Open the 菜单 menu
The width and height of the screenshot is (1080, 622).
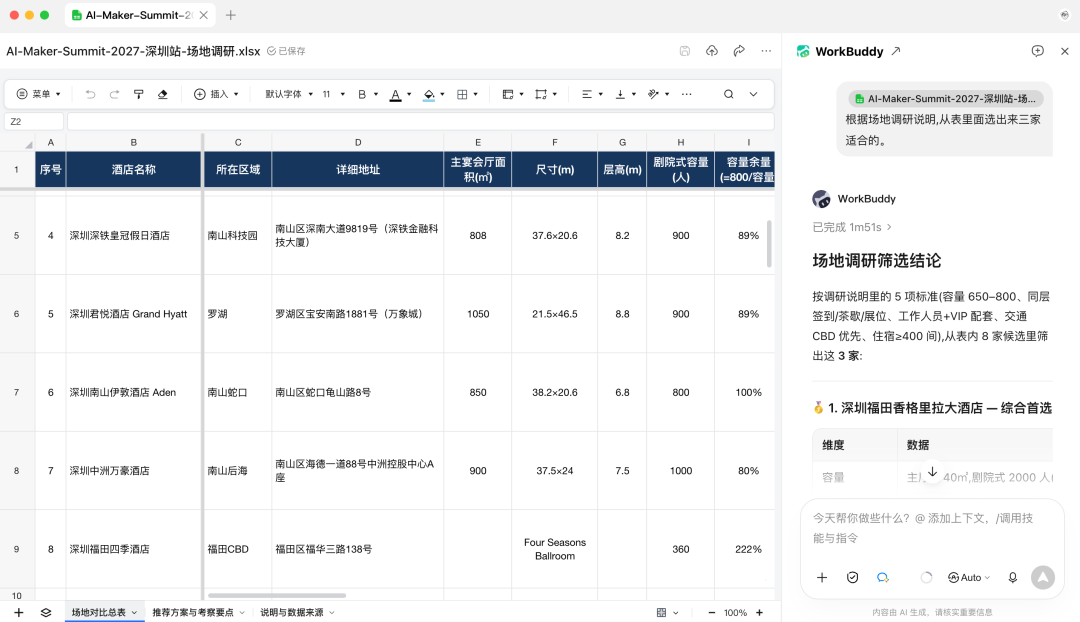(x=39, y=94)
